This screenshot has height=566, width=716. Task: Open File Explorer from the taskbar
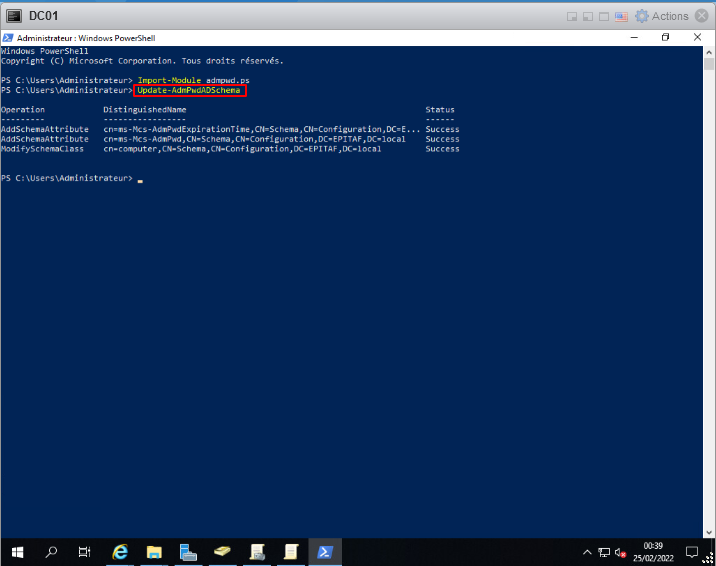(154, 551)
